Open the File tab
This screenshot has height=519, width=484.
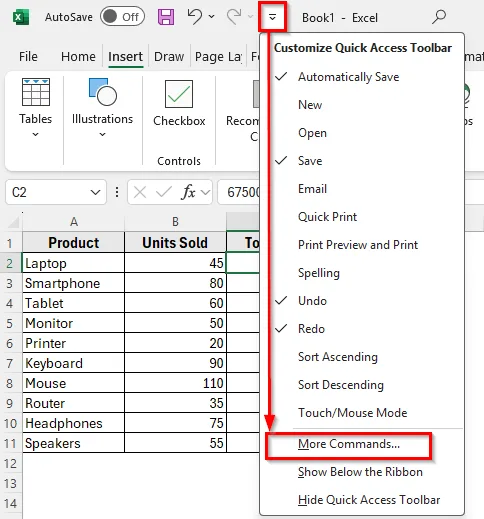click(28, 56)
